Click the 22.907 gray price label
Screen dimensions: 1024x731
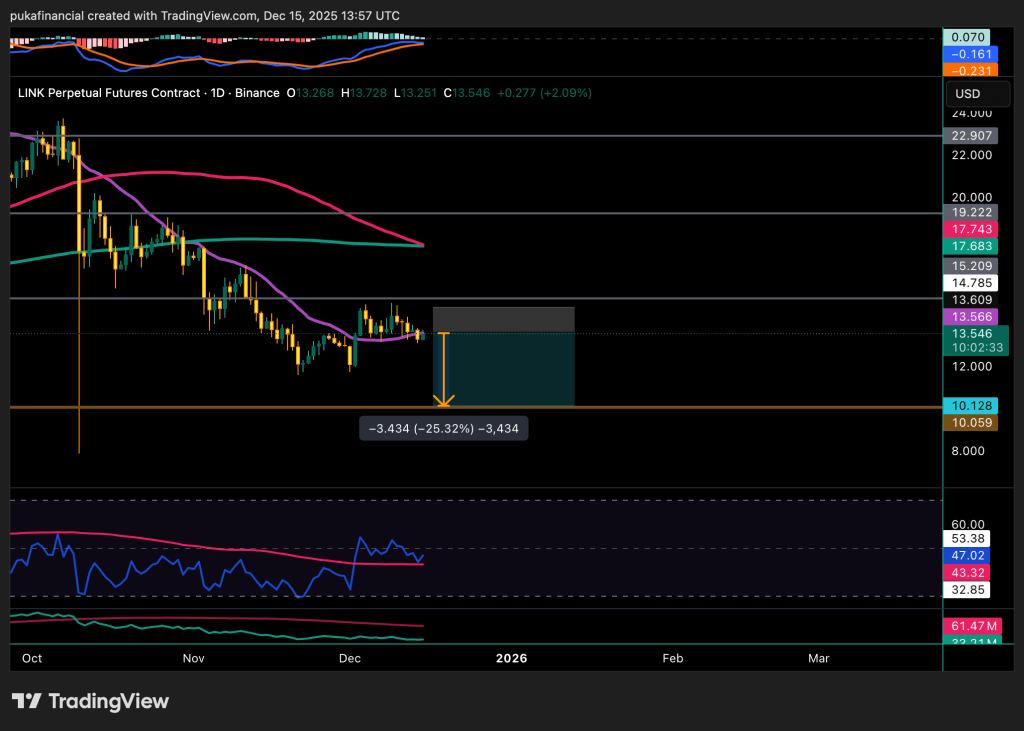click(x=972, y=135)
